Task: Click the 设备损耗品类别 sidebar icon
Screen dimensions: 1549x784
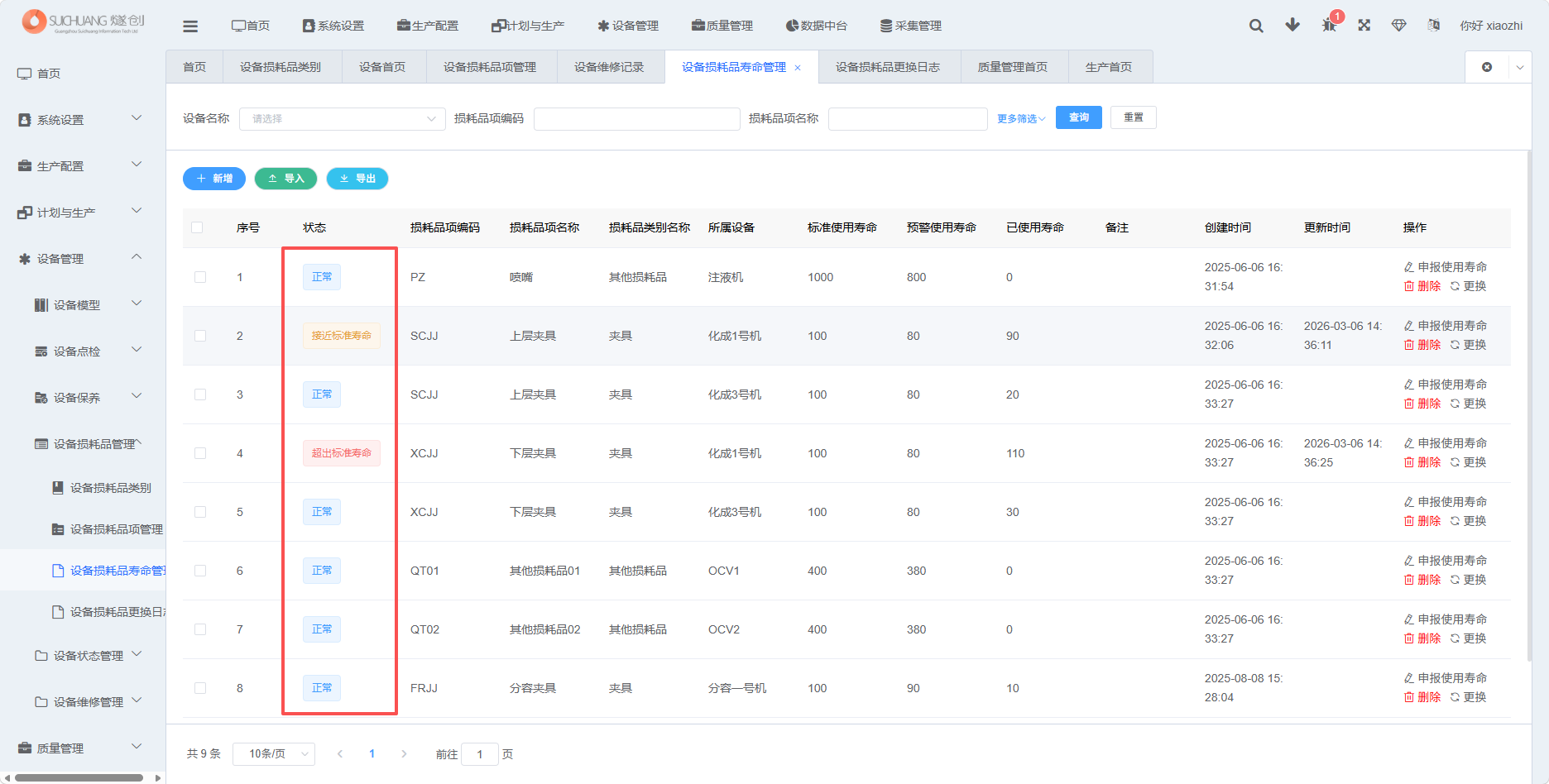Action: point(58,488)
